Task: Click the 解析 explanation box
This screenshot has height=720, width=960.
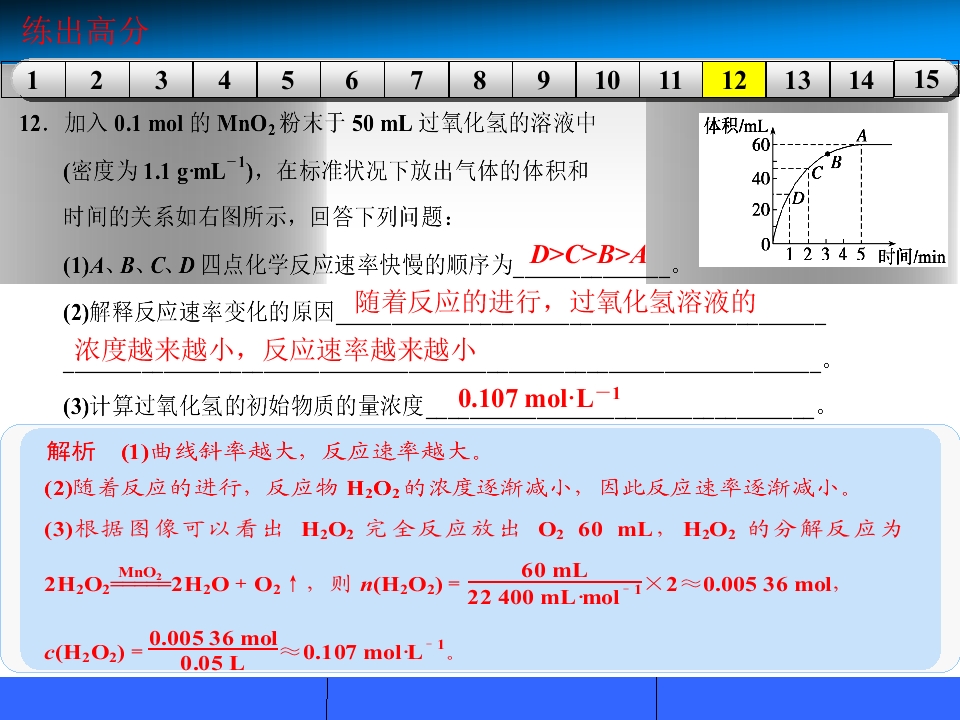Action: coord(480,549)
